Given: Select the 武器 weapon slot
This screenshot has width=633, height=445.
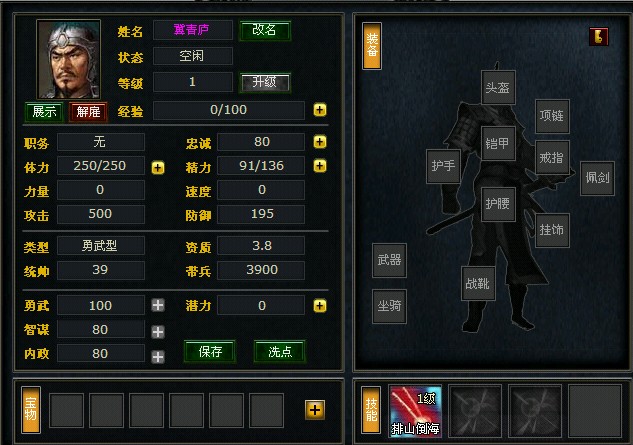Looking at the screenshot, I should tap(389, 260).
